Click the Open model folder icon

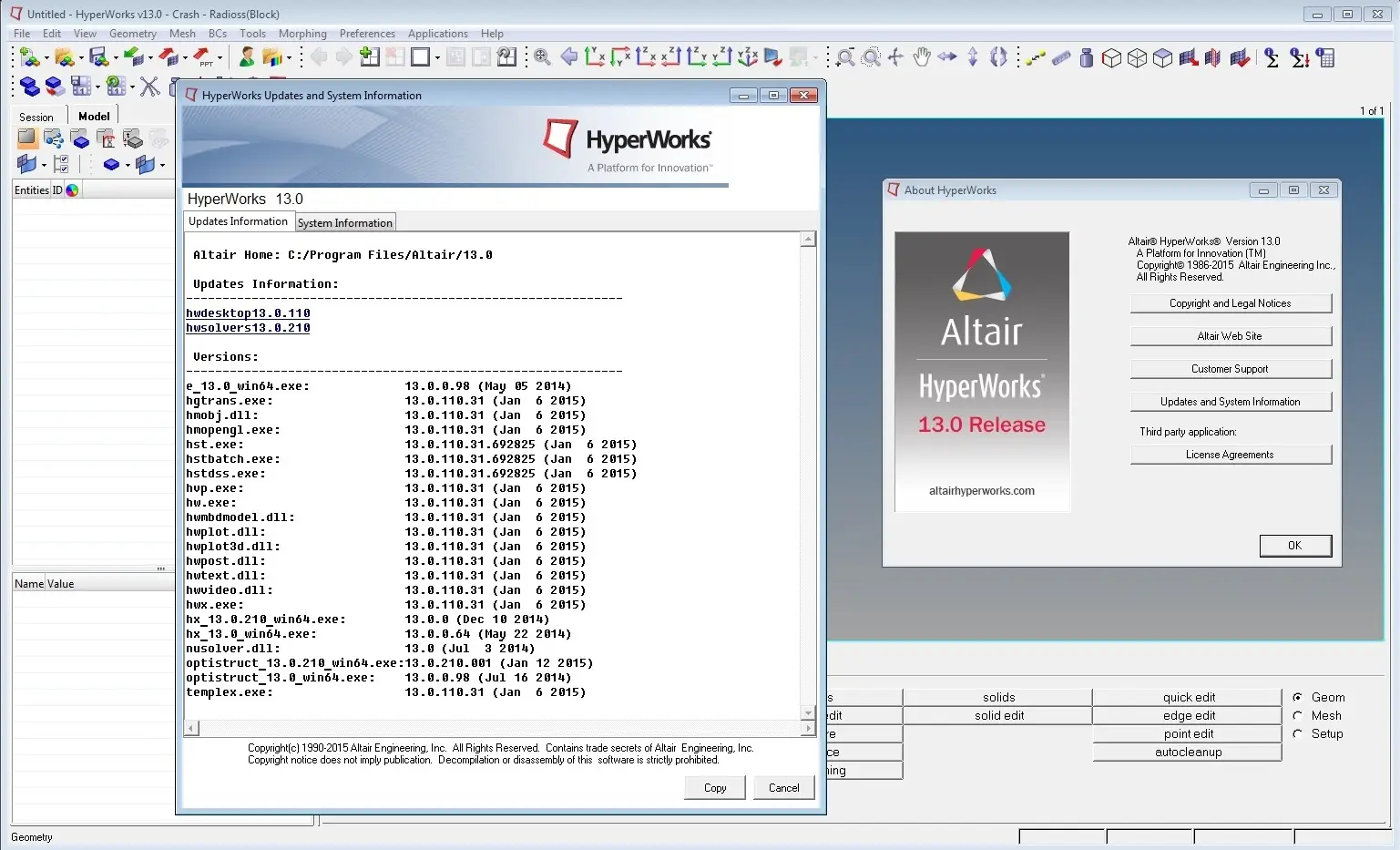(x=63, y=57)
